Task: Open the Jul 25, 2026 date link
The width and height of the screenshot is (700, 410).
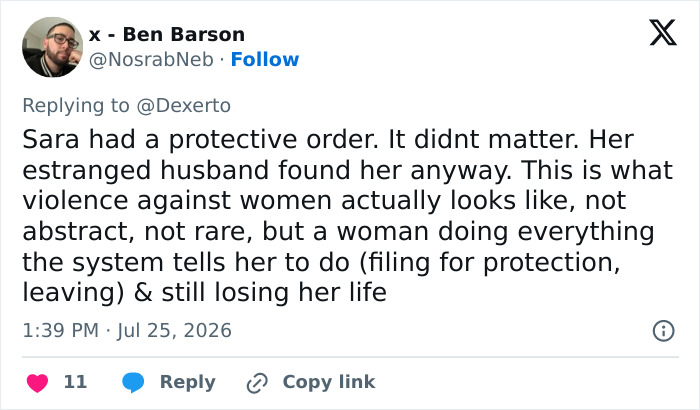Action: point(175,331)
